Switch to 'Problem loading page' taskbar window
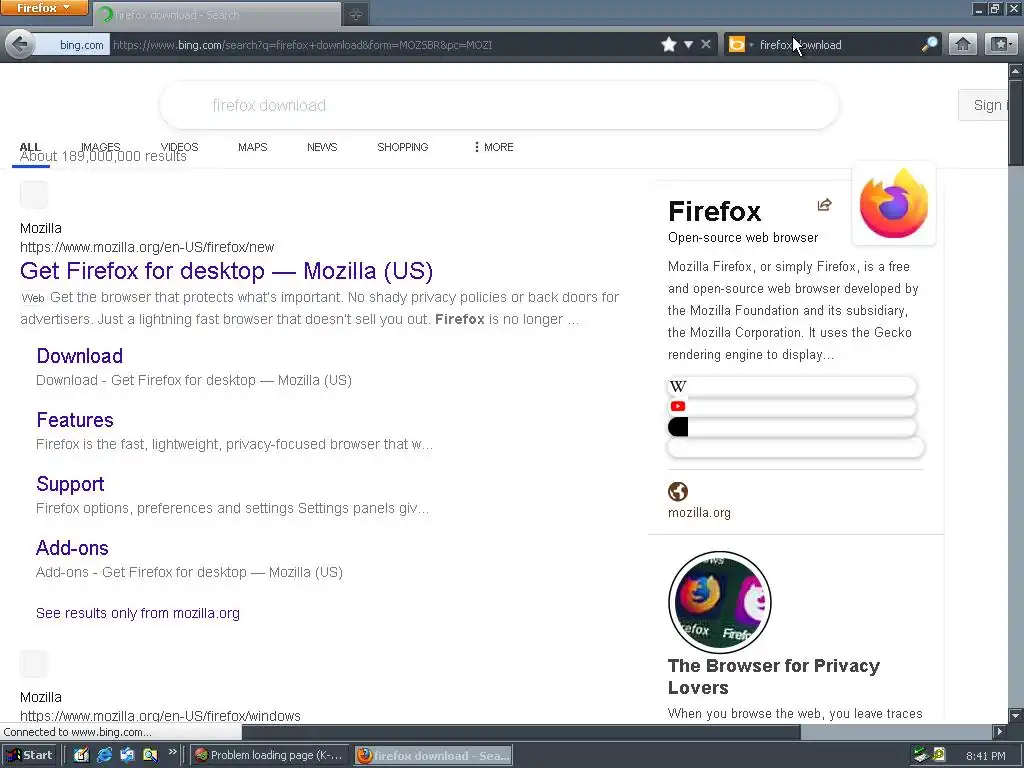 pos(269,755)
